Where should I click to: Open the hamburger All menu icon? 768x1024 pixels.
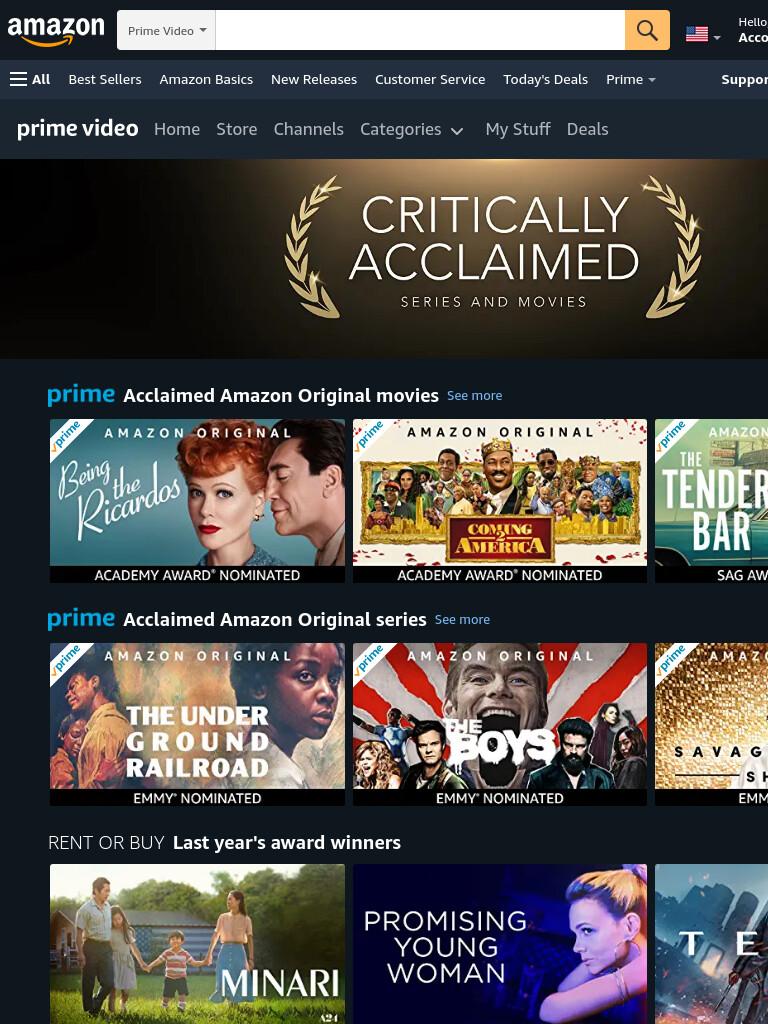point(18,79)
